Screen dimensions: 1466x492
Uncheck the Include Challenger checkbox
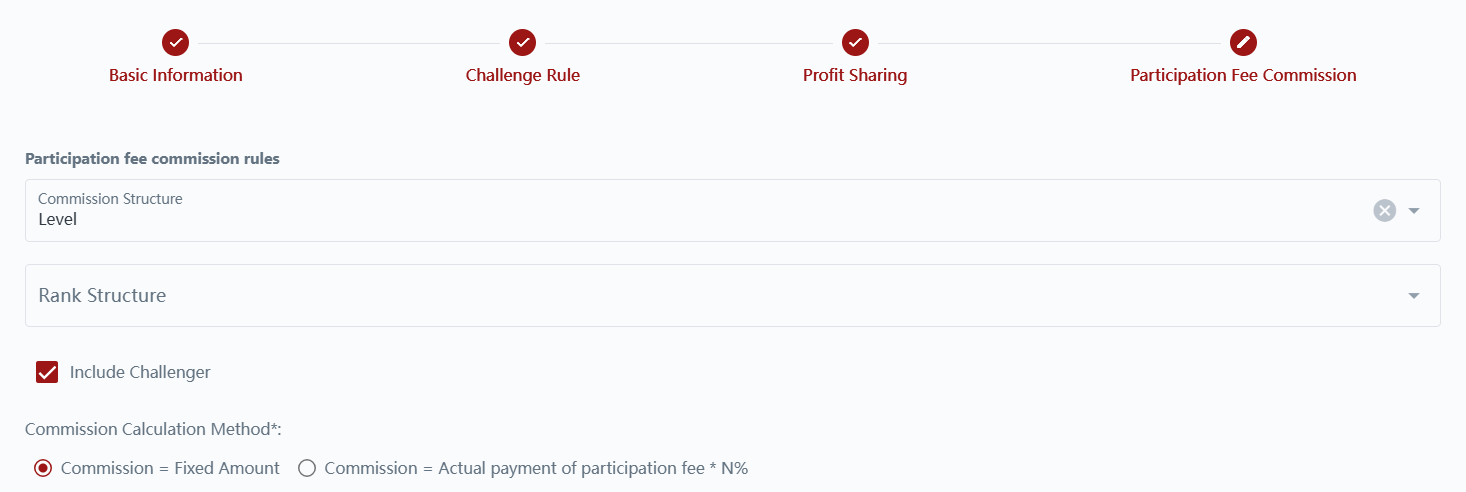click(x=47, y=373)
